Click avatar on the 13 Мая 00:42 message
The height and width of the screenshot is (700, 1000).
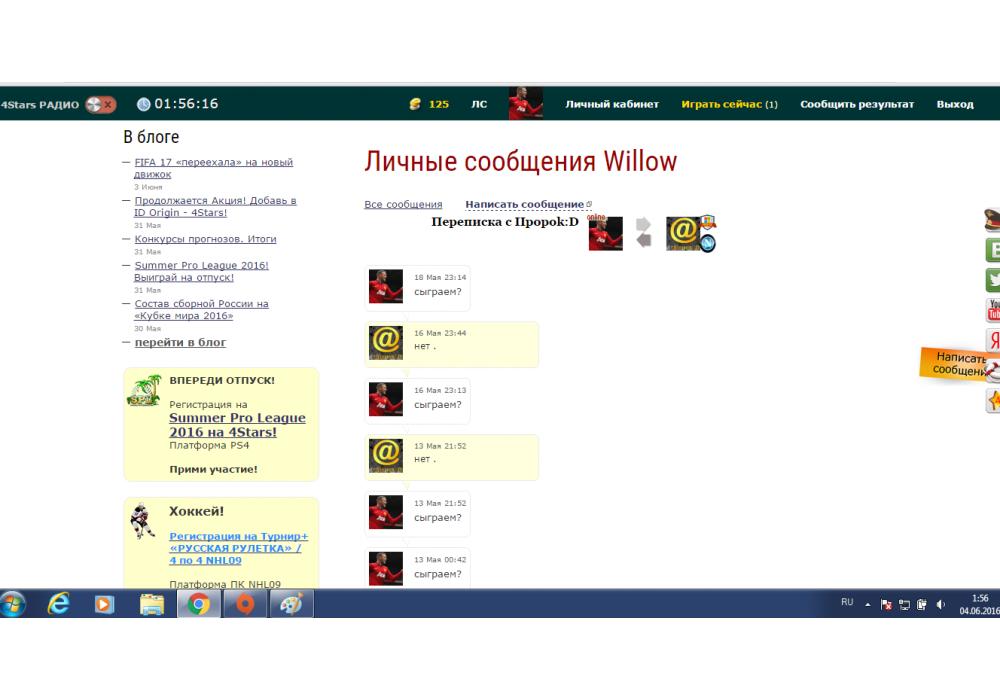tap(386, 568)
